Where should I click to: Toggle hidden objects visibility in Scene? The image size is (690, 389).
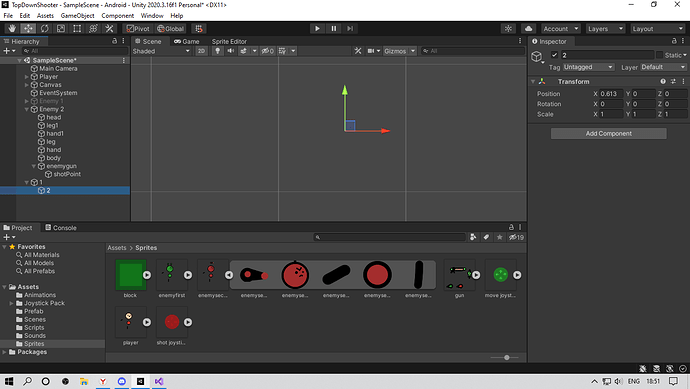(267, 51)
